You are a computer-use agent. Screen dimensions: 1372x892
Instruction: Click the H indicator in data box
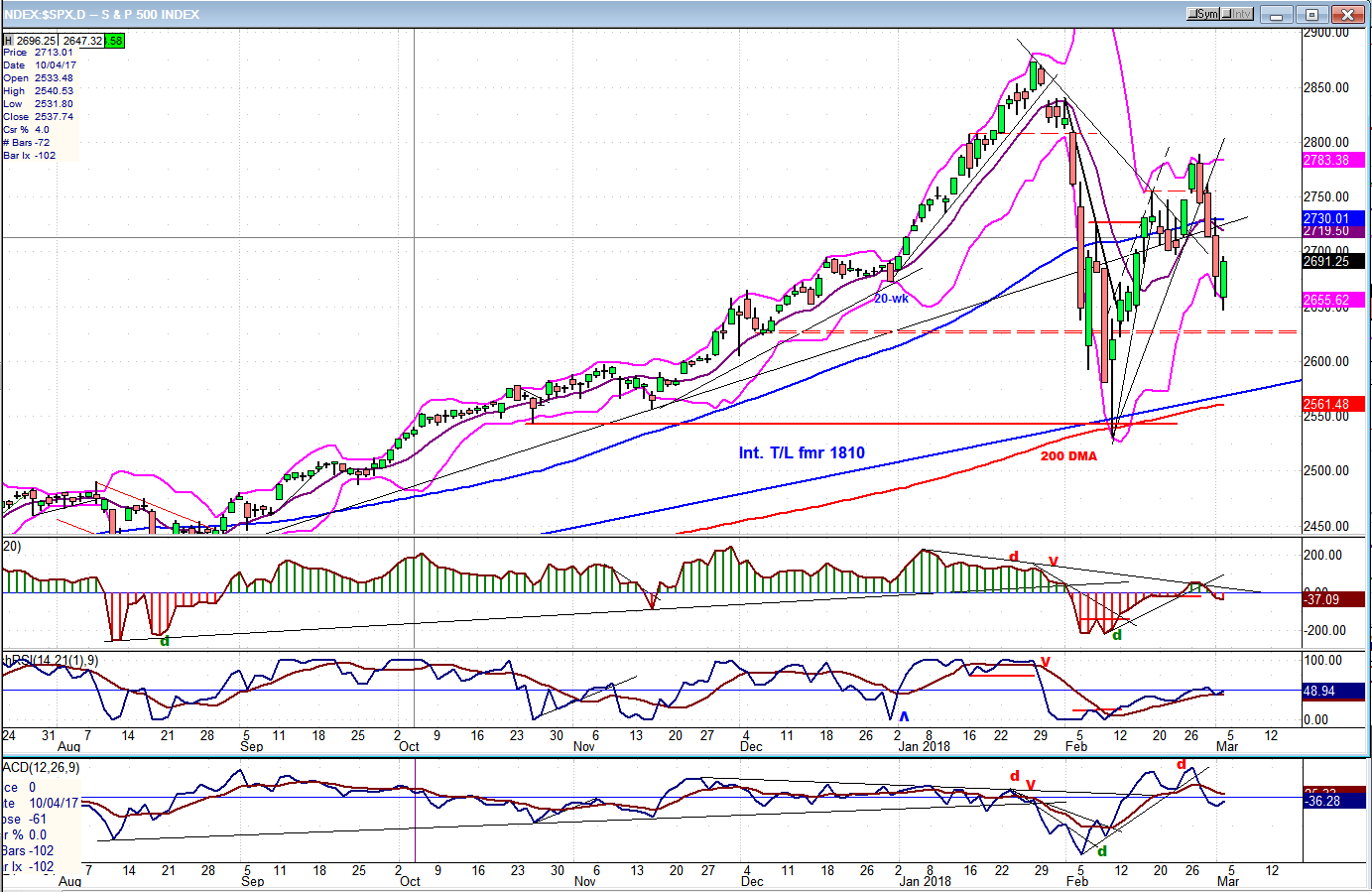pos(9,41)
